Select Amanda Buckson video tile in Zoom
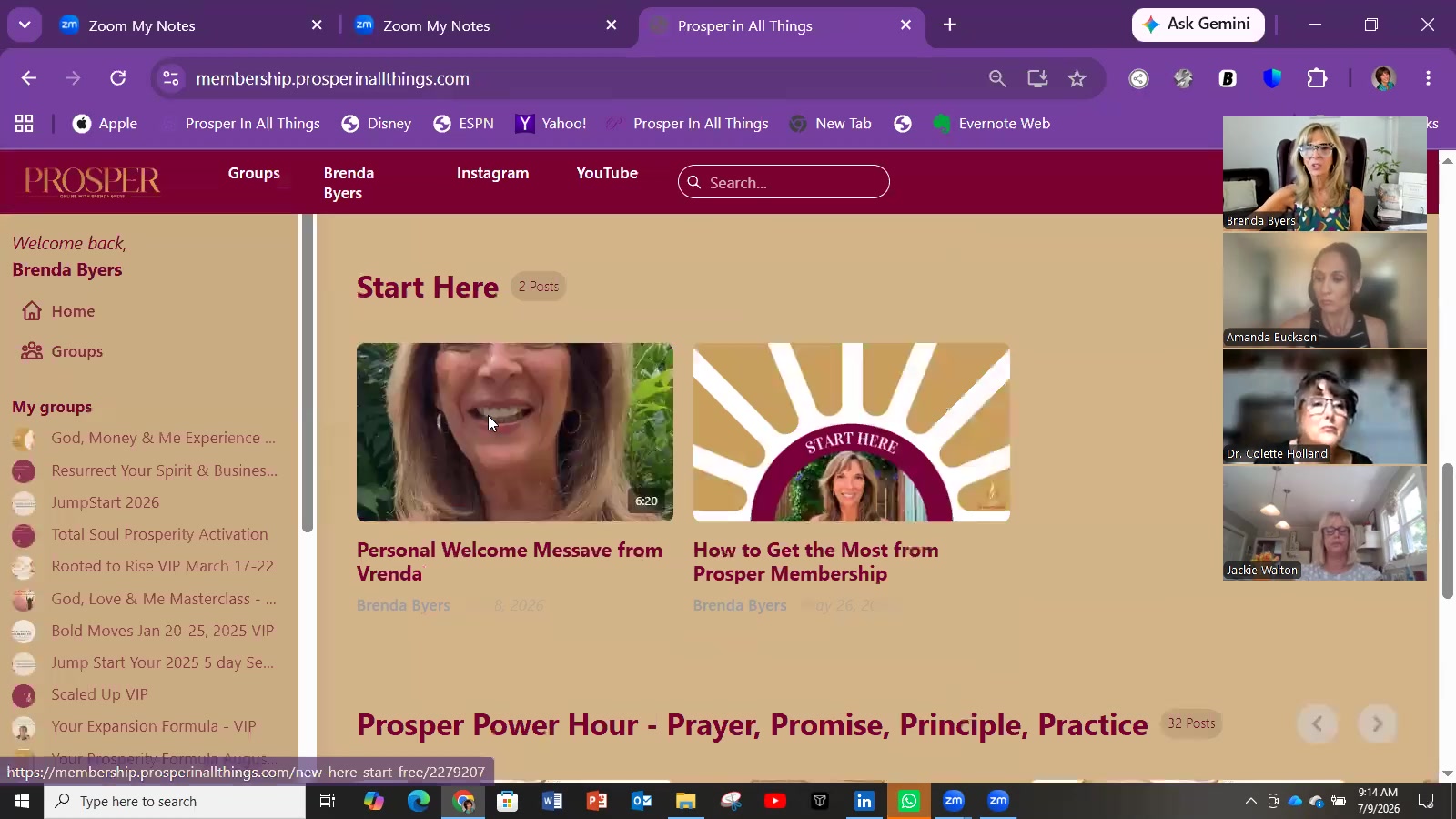Viewport: 1456px width, 819px height. pos(1325,290)
